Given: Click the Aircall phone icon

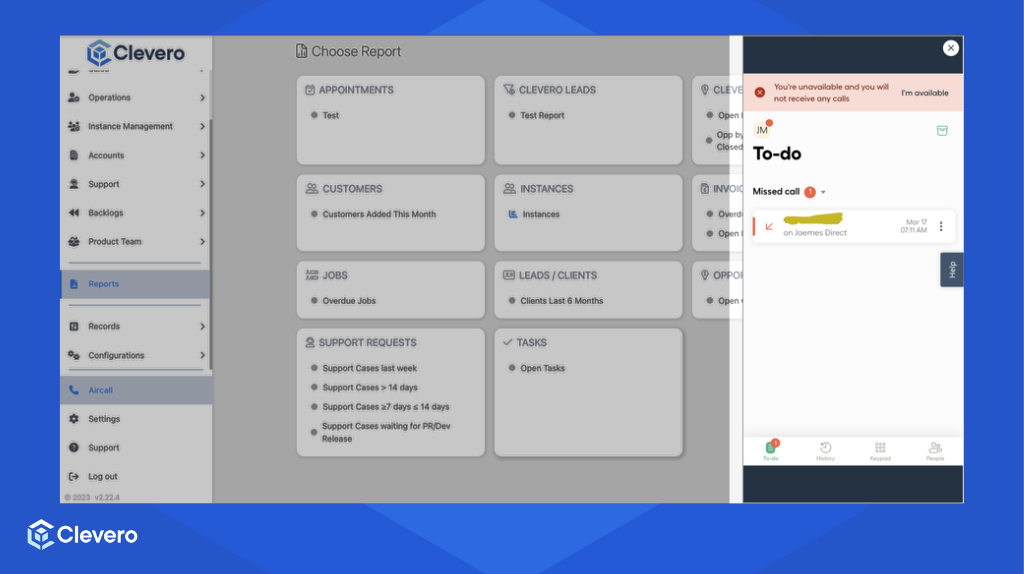Looking at the screenshot, I should 74,390.
